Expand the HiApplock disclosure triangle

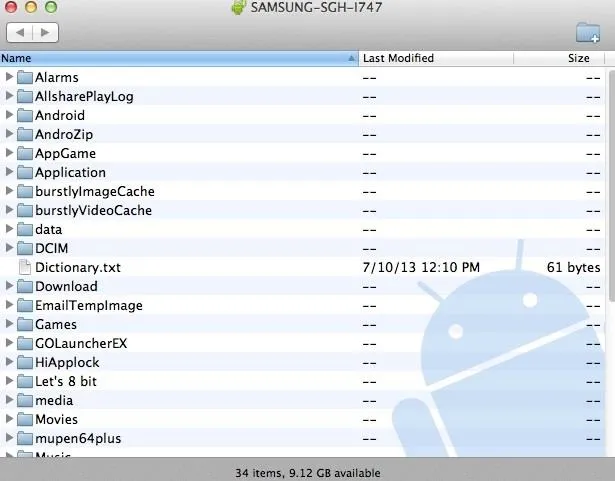tap(9, 362)
